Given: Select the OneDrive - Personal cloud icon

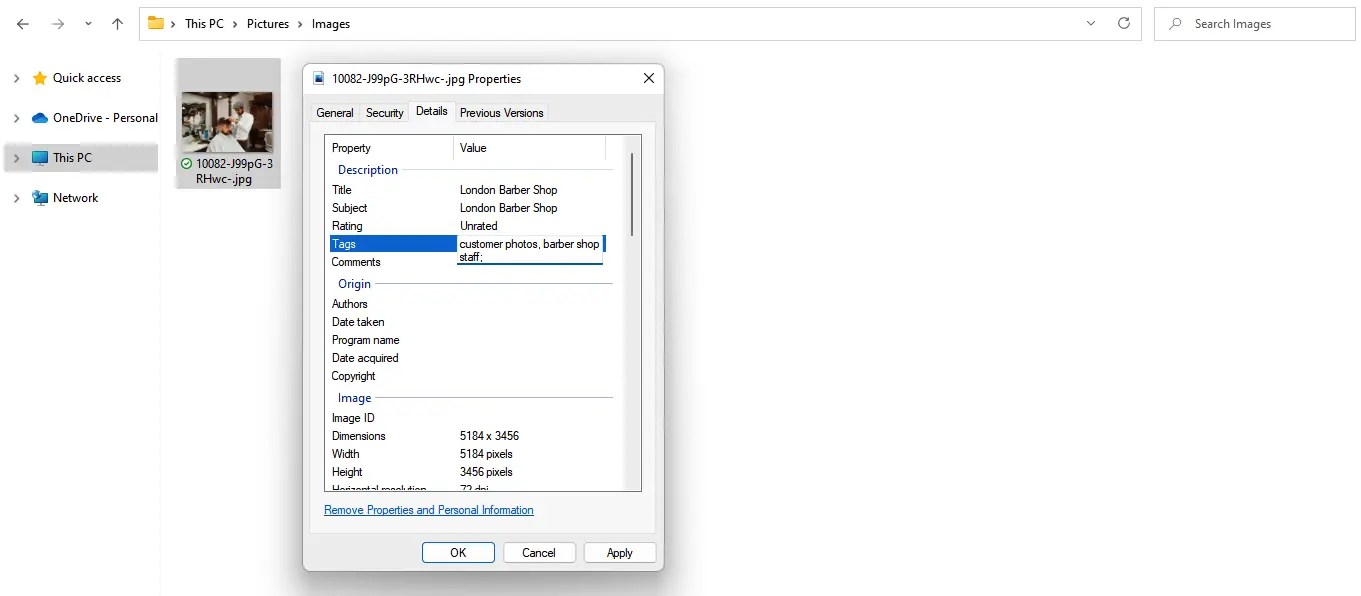Looking at the screenshot, I should (x=39, y=117).
